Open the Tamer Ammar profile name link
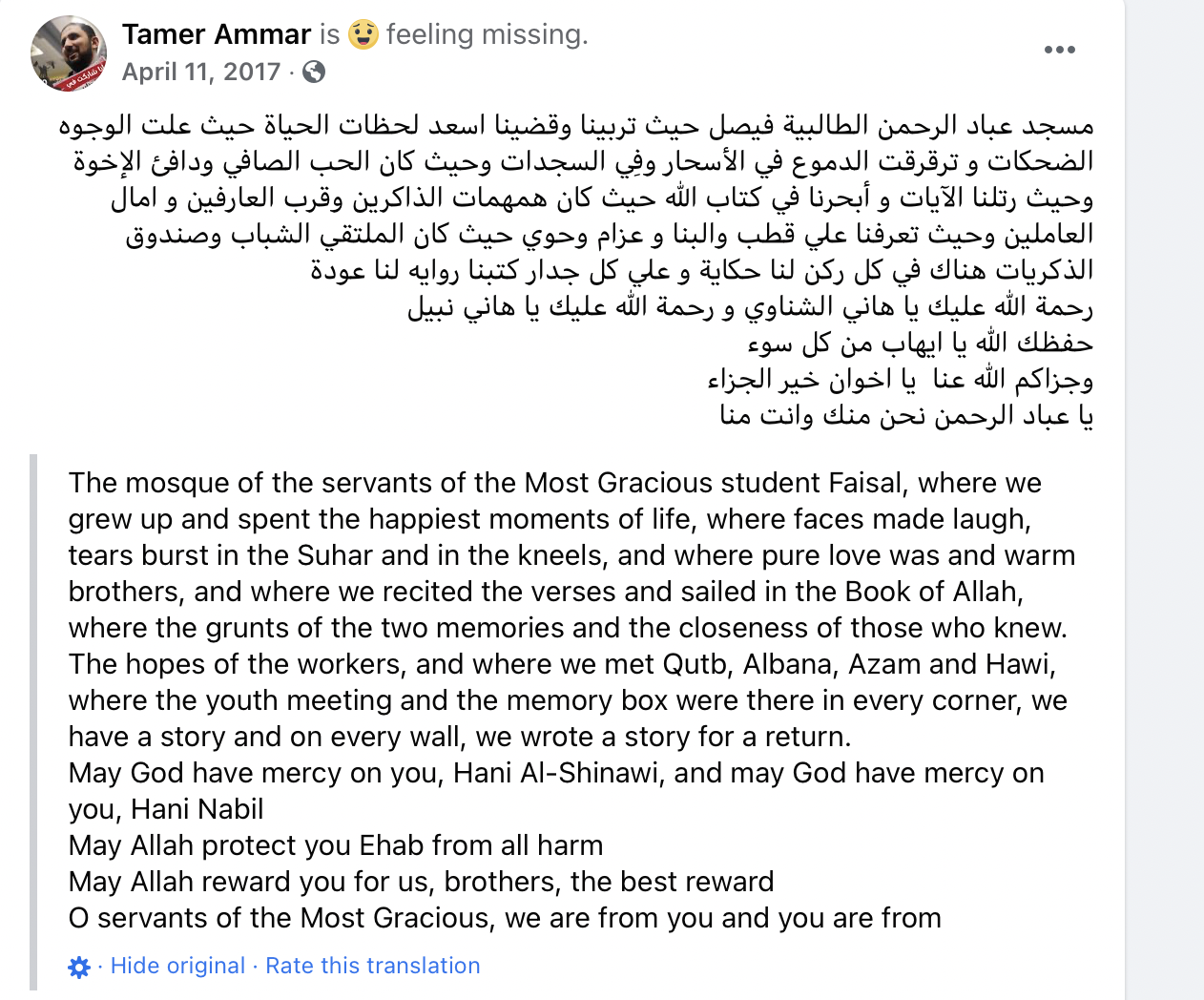The height and width of the screenshot is (1000, 1204). coord(217,34)
